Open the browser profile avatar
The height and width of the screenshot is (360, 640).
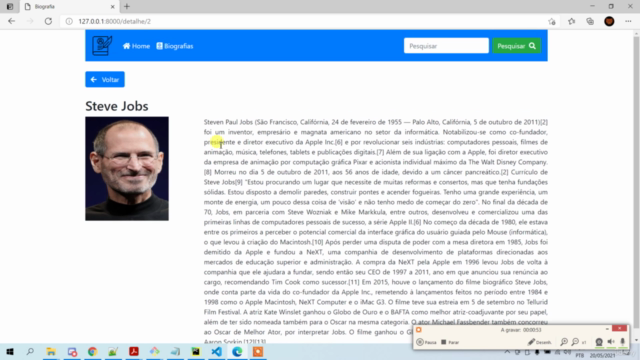tap(609, 21)
